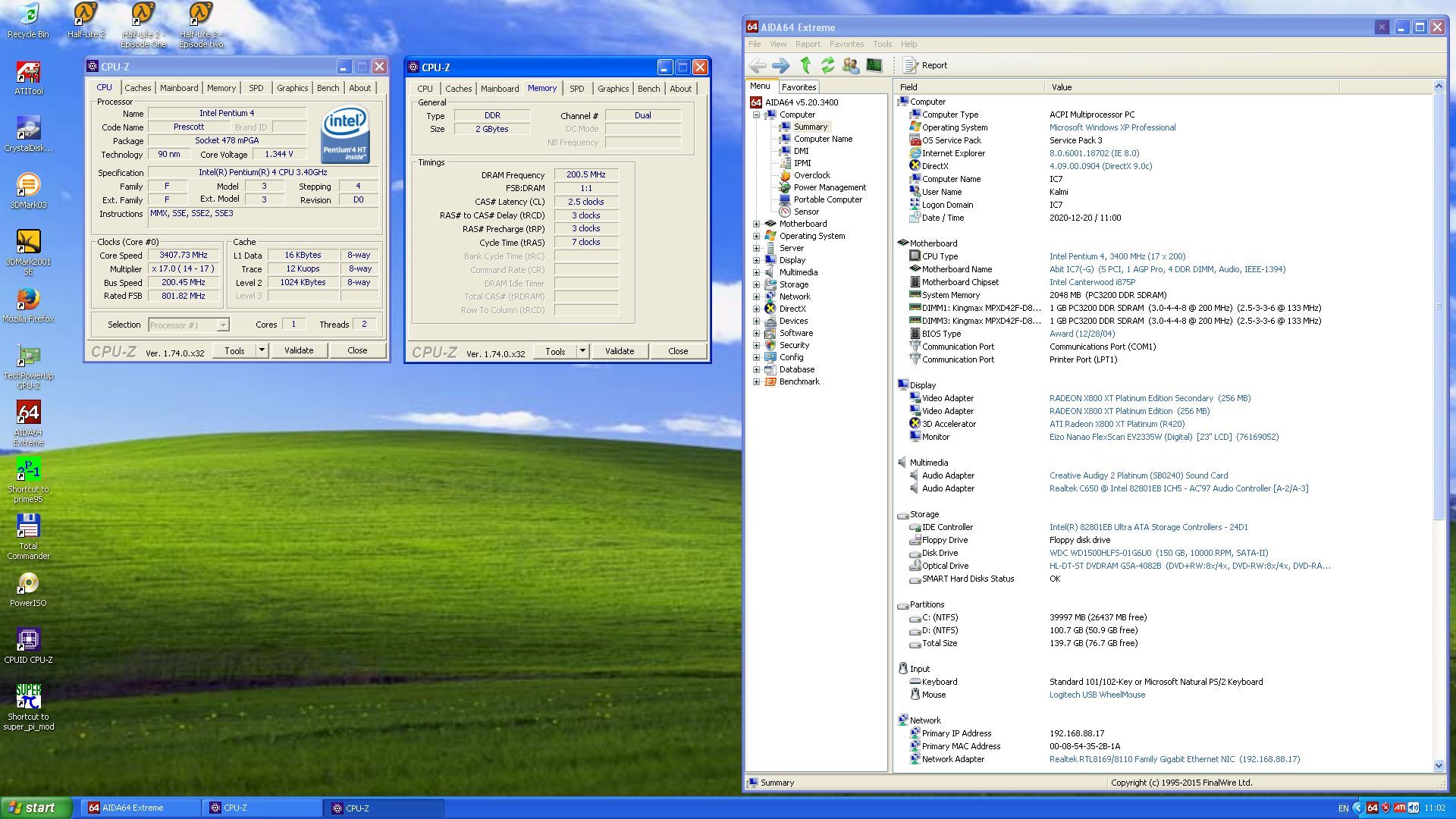This screenshot has height=819, width=1456.
Task: Select Summary in the AIDA64 tree
Action: [x=811, y=127]
